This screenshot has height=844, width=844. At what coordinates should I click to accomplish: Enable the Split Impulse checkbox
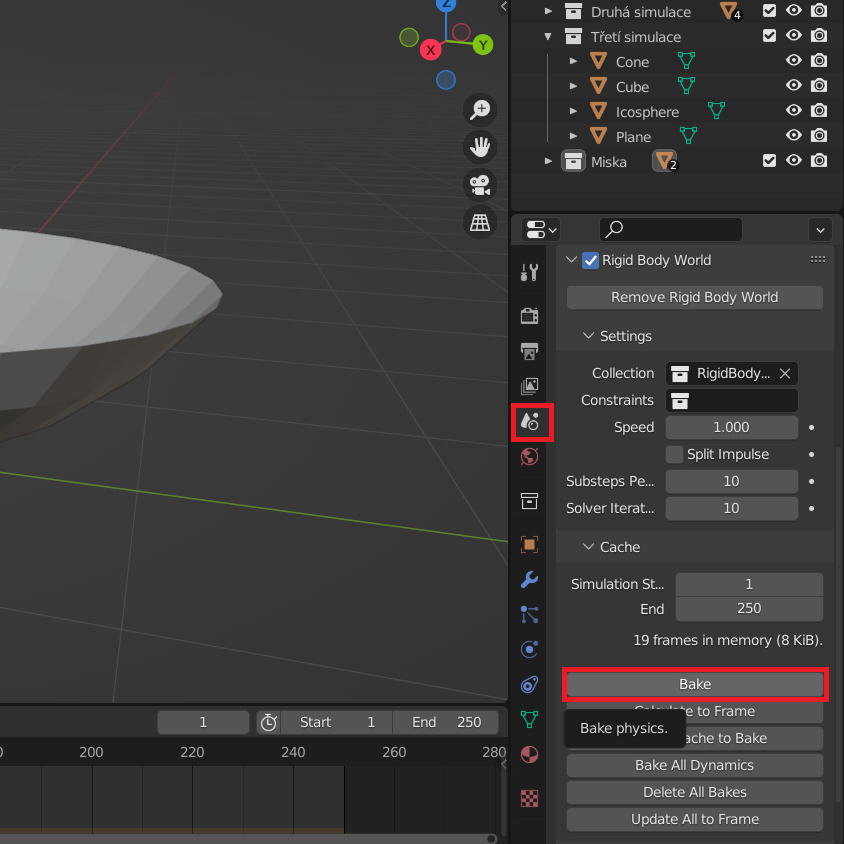coord(675,454)
